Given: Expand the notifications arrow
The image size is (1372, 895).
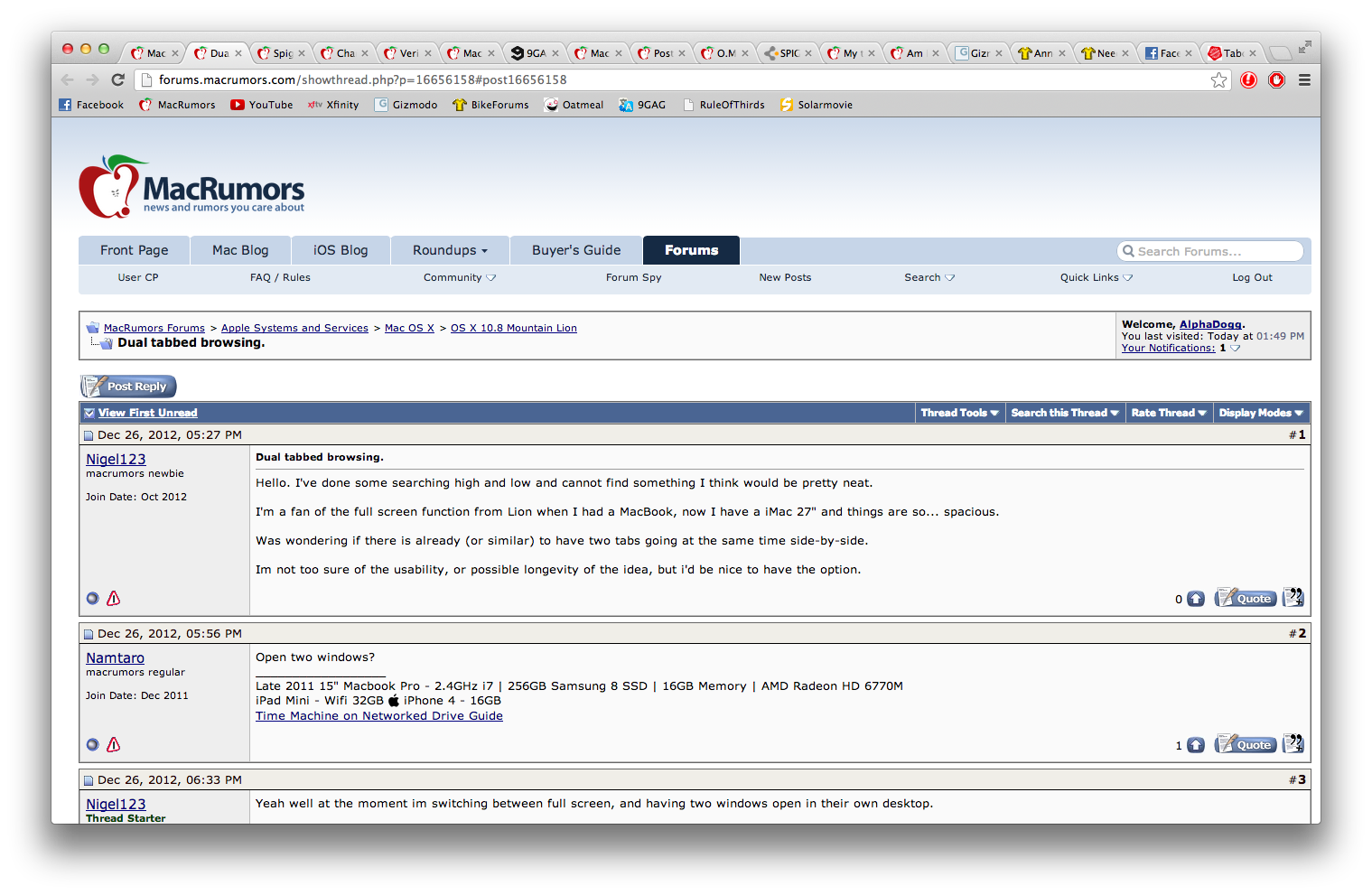Looking at the screenshot, I should [x=1236, y=349].
